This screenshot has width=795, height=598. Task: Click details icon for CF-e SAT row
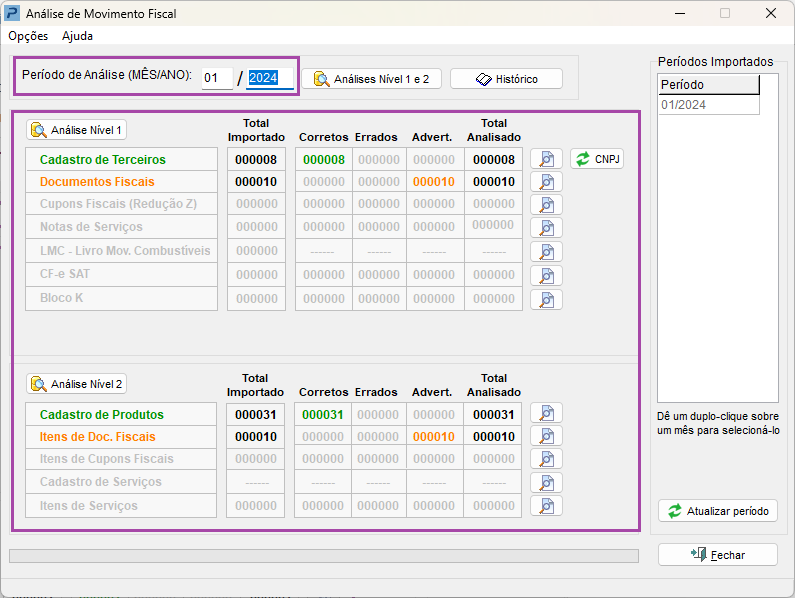546,275
